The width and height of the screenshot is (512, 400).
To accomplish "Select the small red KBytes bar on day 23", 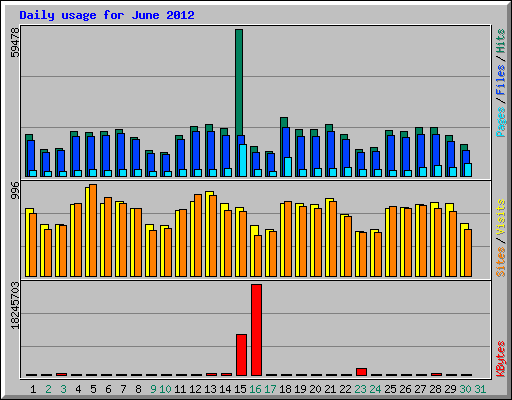I will tap(361, 372).
